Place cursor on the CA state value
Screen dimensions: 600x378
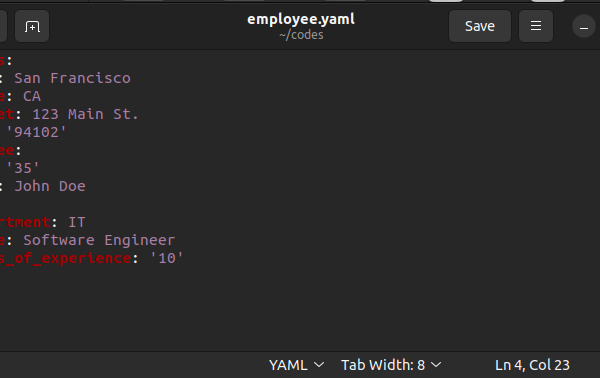(32, 96)
